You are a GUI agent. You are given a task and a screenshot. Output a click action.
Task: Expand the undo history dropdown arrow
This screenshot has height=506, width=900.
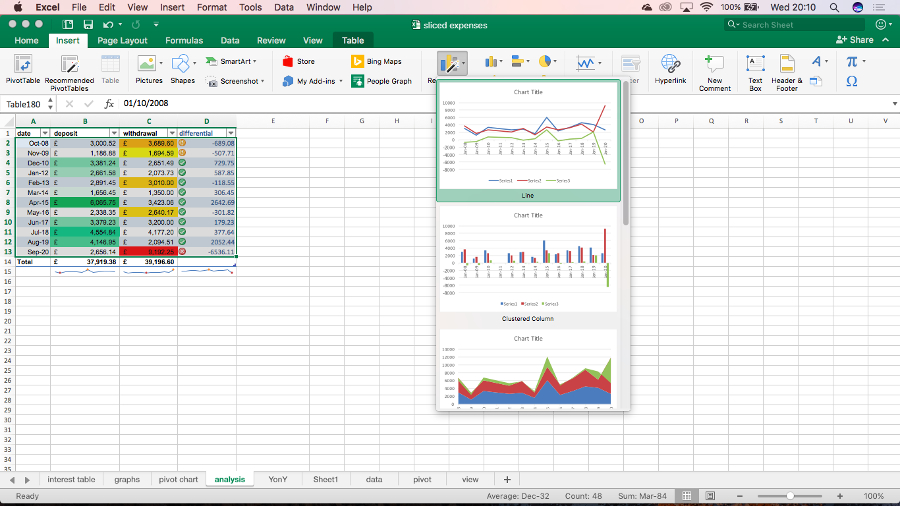[x=120, y=25]
